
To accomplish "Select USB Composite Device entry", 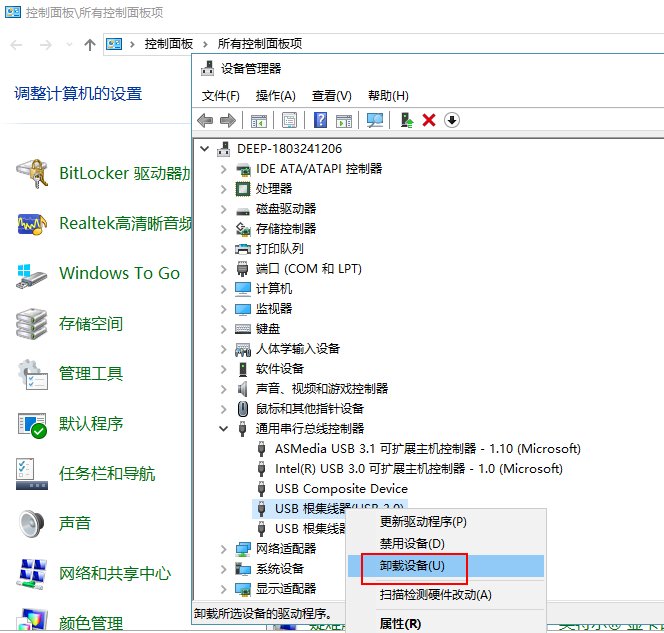I will (341, 489).
